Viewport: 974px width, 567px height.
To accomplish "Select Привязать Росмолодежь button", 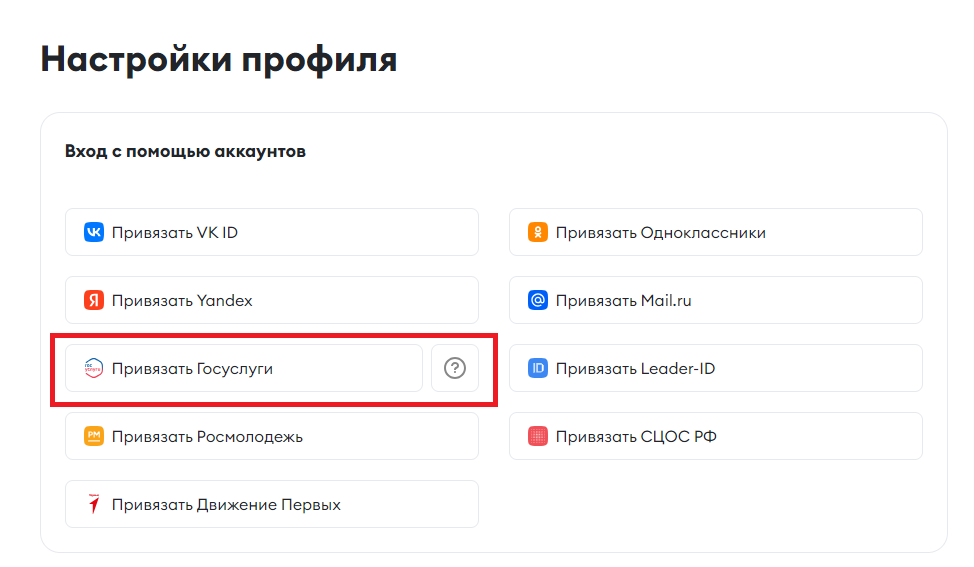I will tap(272, 436).
